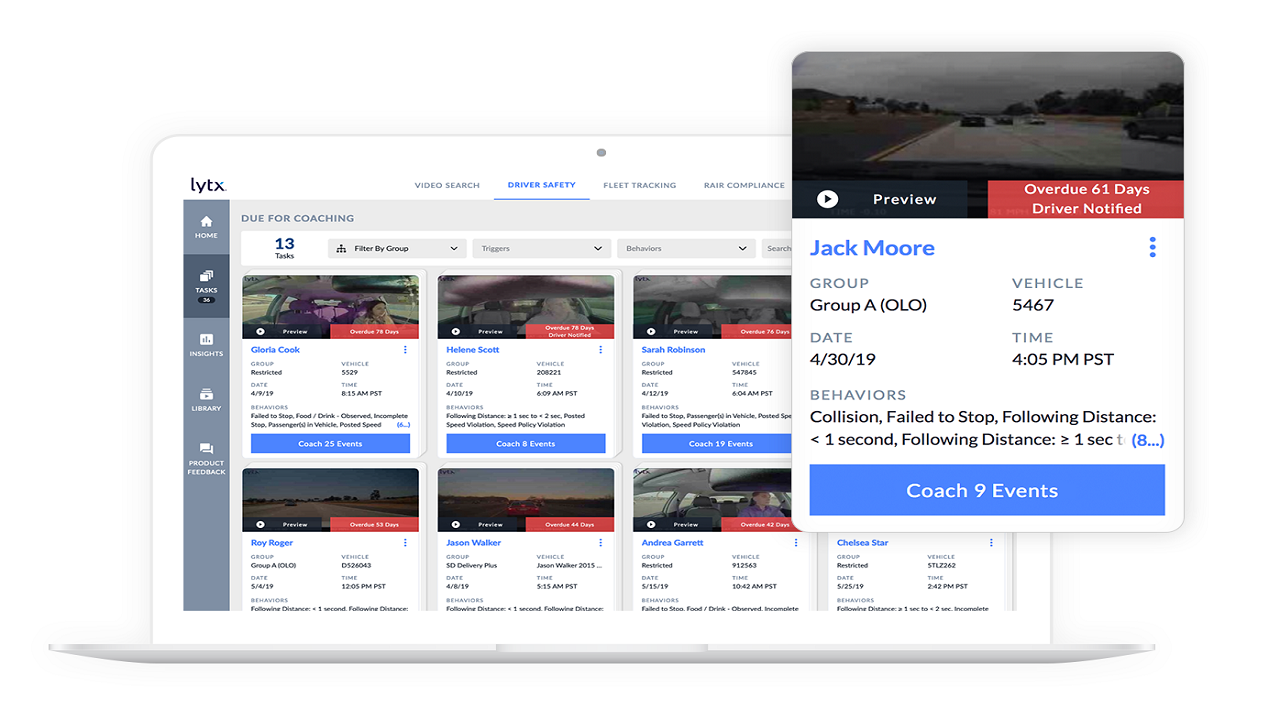Expand the Triggers dropdown
The image size is (1280, 720).
(x=541, y=248)
